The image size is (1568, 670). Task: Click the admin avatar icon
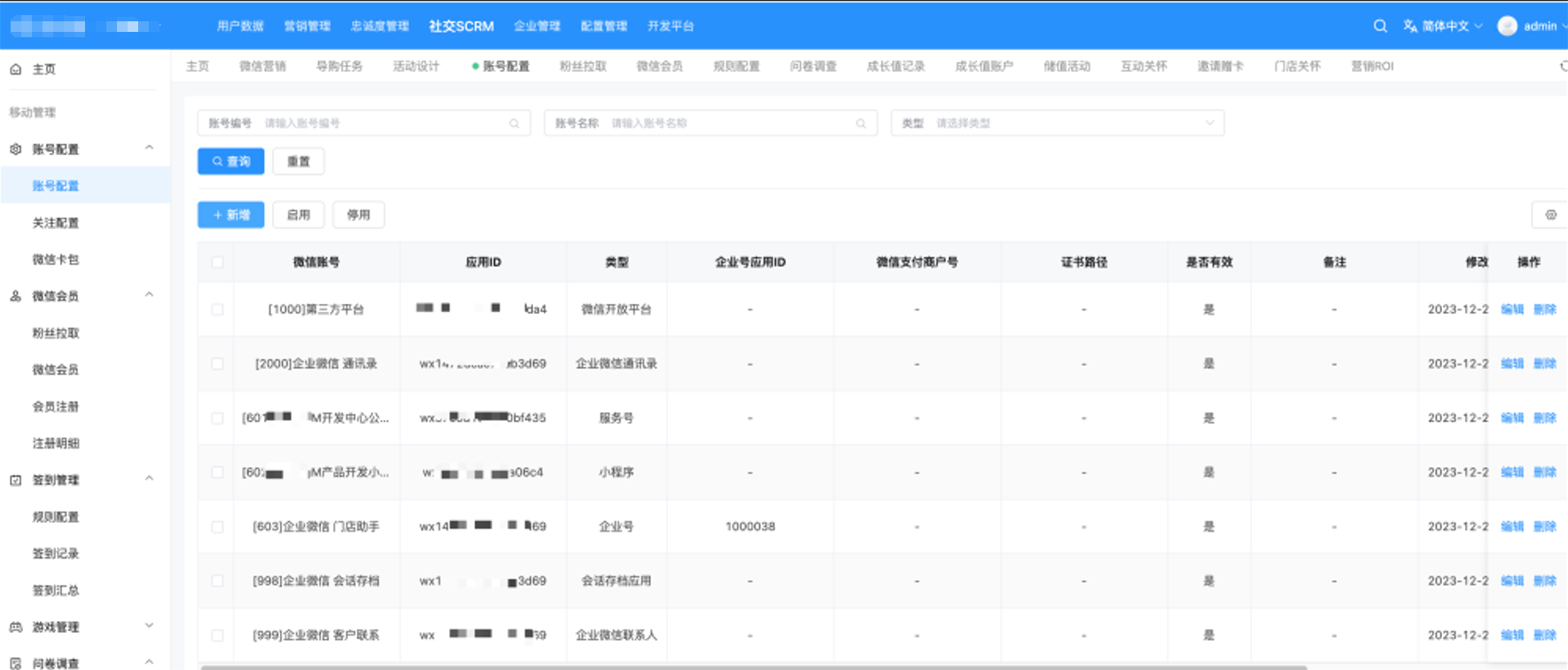(x=1507, y=26)
